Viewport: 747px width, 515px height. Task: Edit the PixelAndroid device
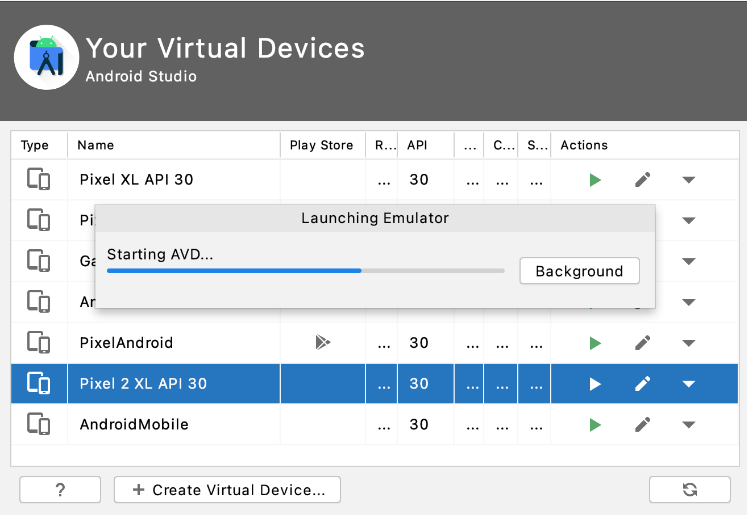(643, 343)
